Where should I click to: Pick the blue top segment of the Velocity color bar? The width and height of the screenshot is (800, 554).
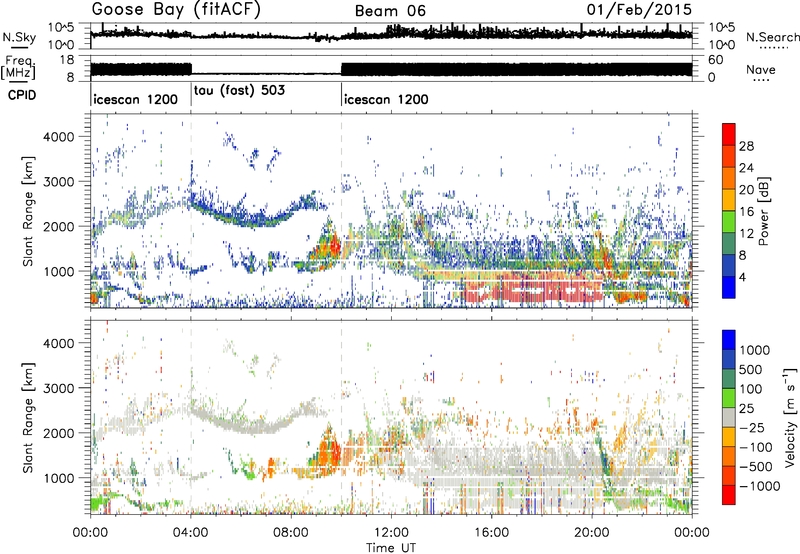(x=729, y=340)
